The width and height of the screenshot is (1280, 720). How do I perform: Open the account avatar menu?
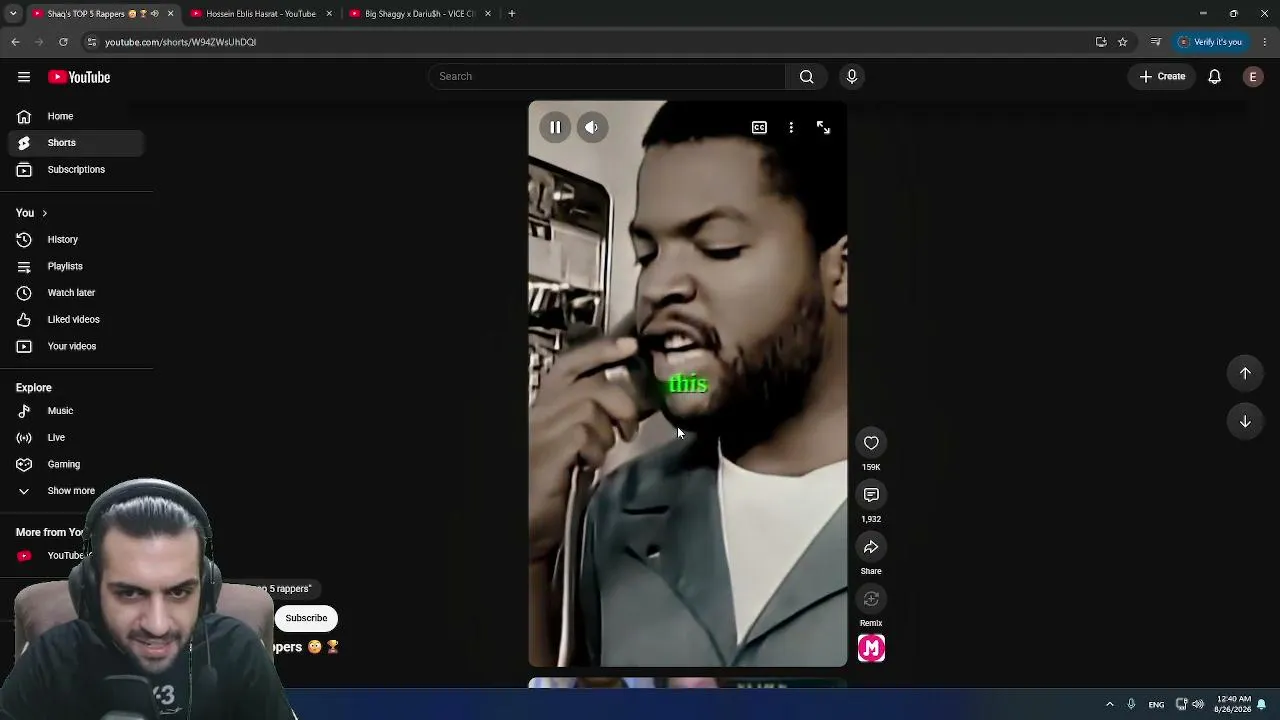coord(1253,77)
